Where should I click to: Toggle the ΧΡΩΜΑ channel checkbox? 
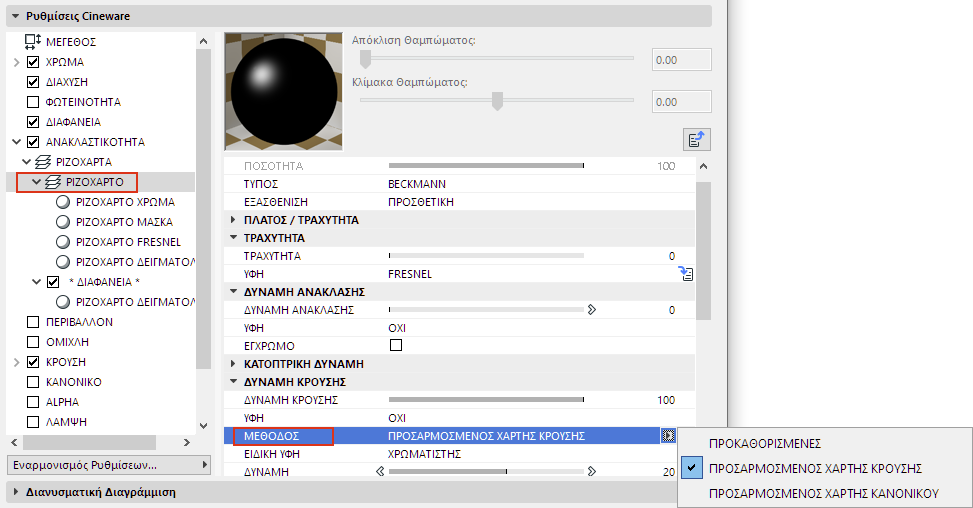(33, 62)
